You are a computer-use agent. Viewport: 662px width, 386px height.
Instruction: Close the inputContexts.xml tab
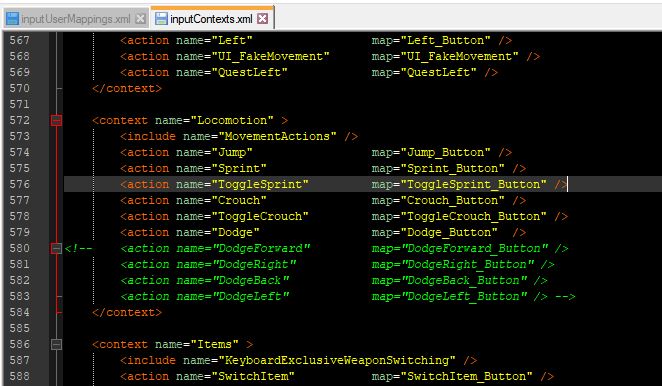263,19
